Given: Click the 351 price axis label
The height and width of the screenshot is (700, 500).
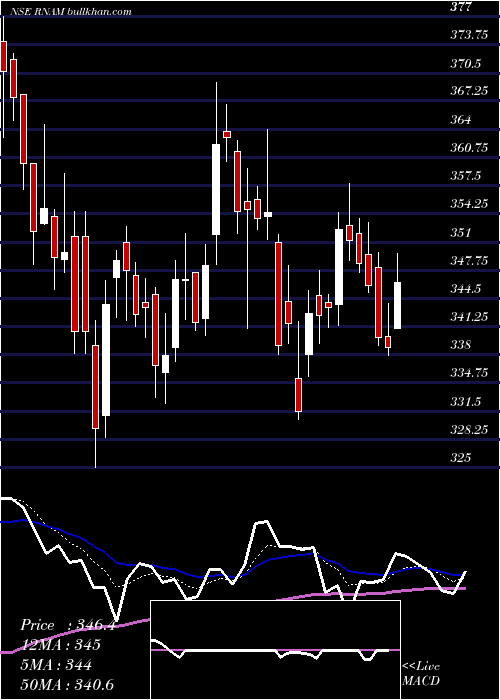Looking at the screenshot, I should [461, 232].
